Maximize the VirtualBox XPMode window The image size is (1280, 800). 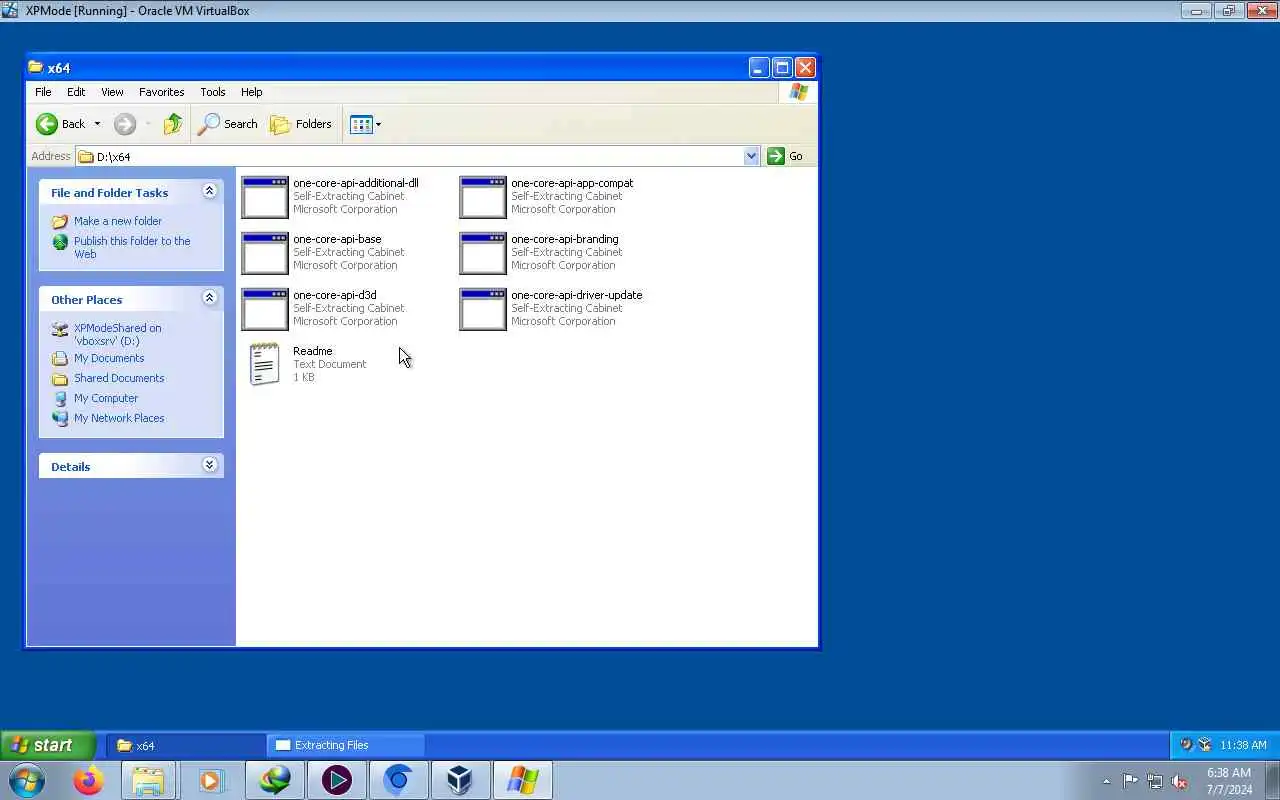click(x=1229, y=11)
